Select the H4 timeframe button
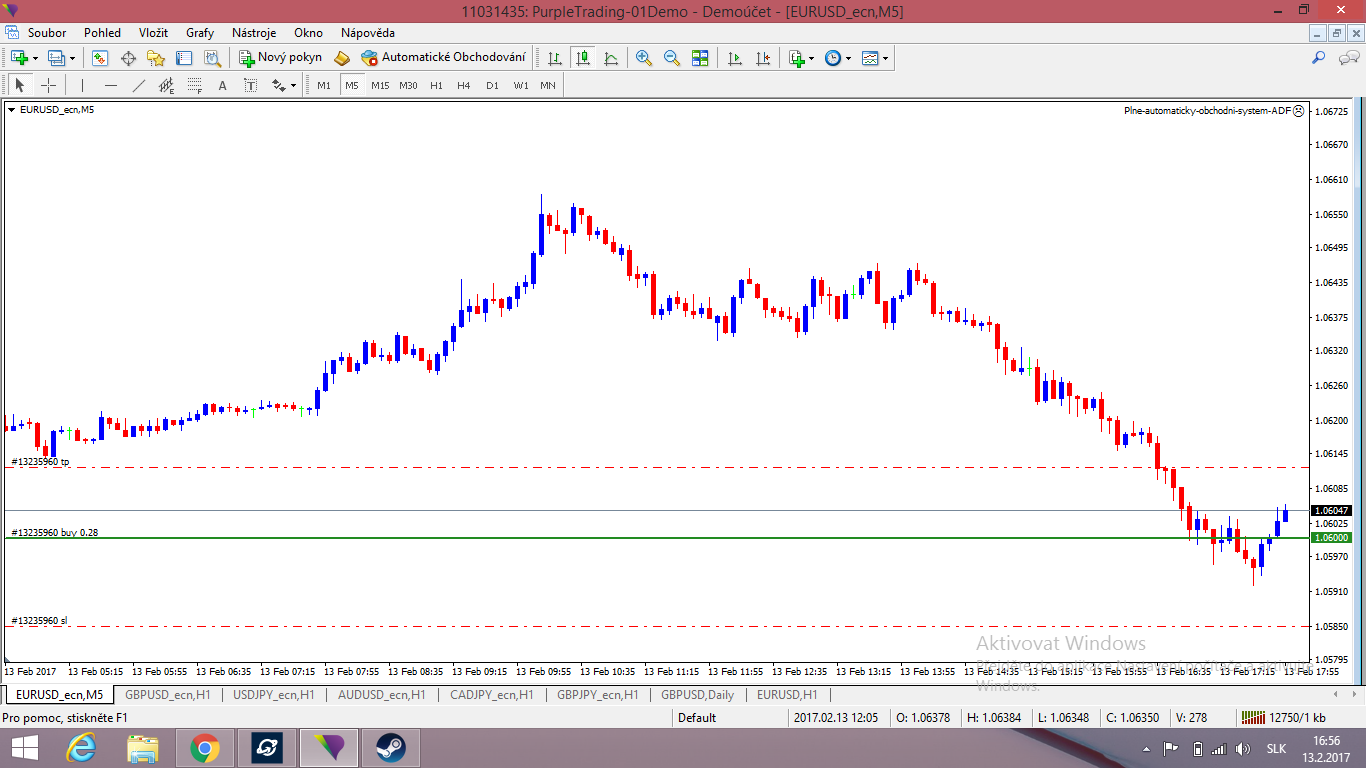 click(x=464, y=85)
